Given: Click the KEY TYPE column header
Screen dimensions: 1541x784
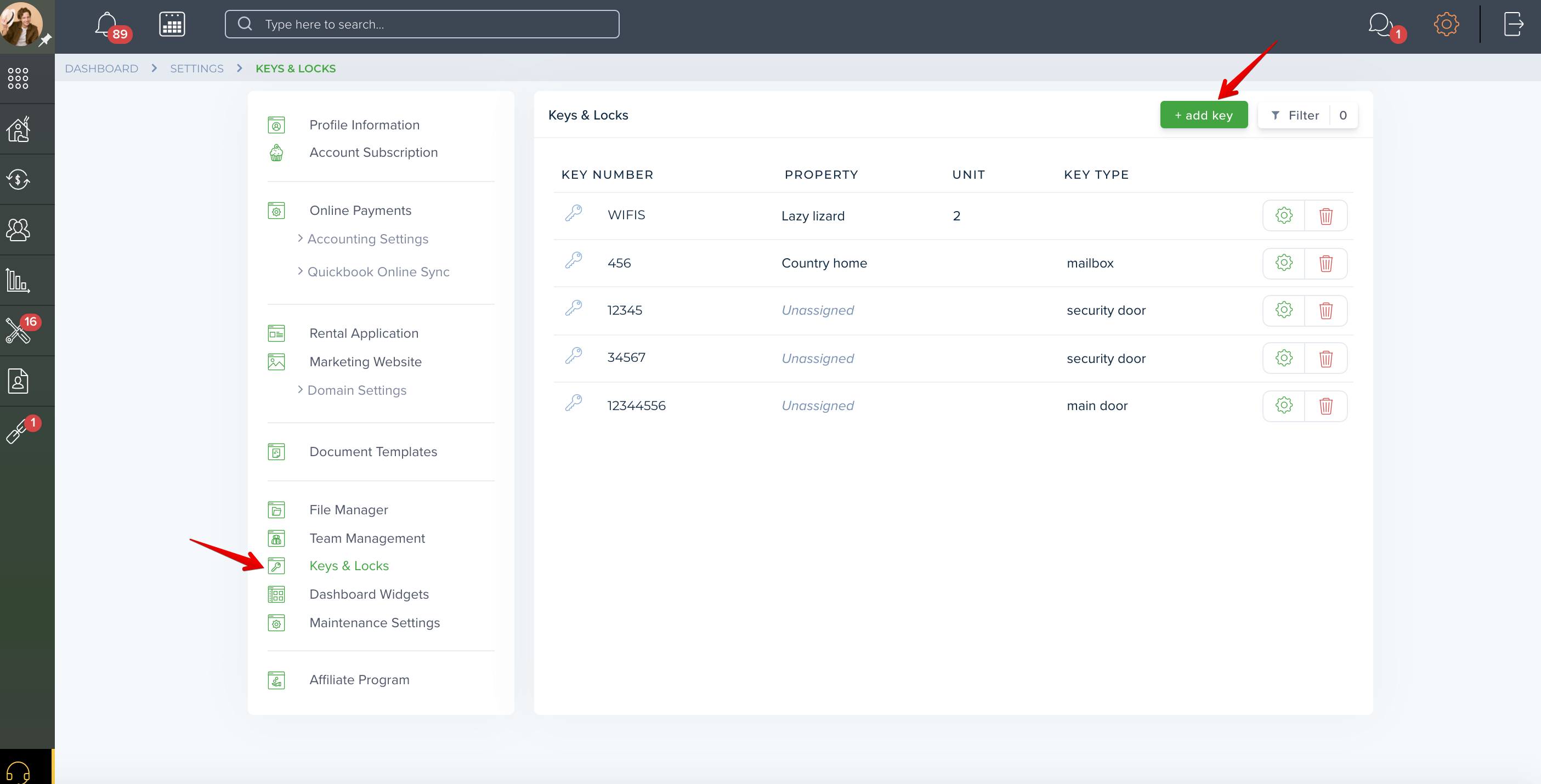Looking at the screenshot, I should click(x=1096, y=175).
